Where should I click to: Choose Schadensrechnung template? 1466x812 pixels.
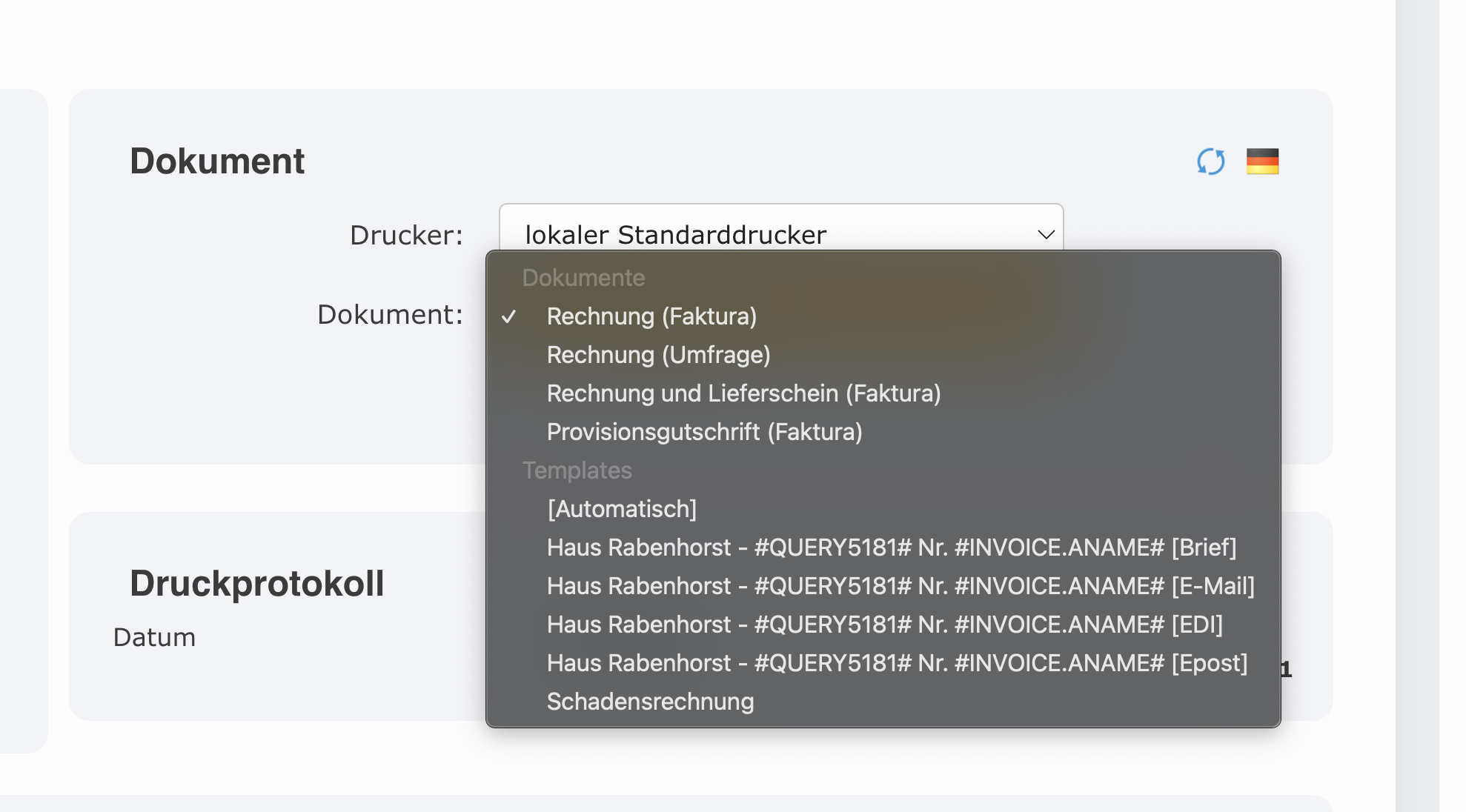pos(650,702)
